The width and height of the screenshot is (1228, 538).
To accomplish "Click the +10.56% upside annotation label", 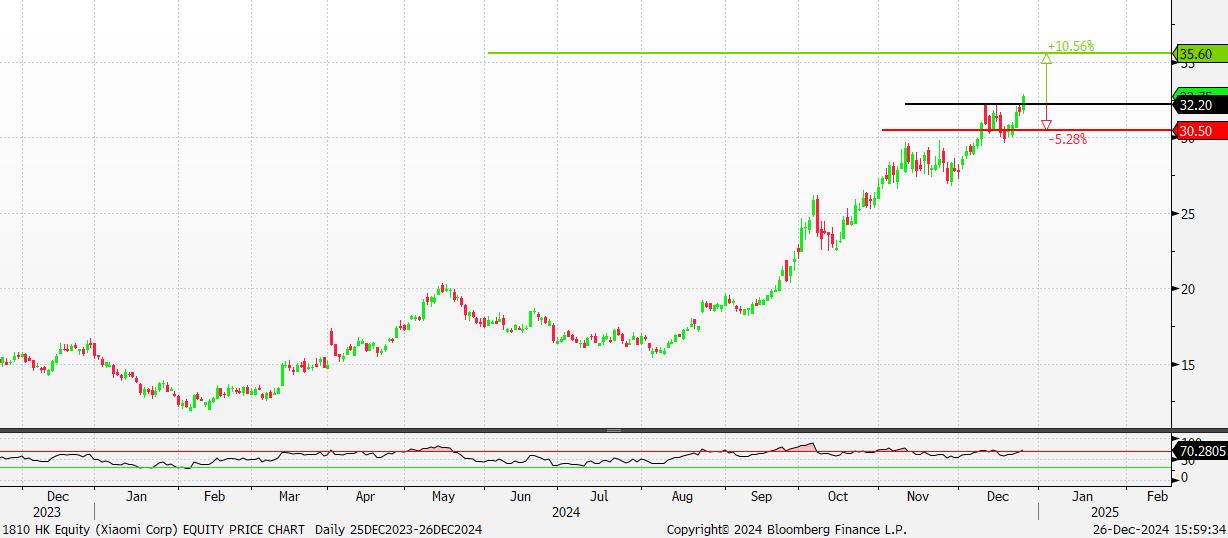I will [x=1071, y=46].
